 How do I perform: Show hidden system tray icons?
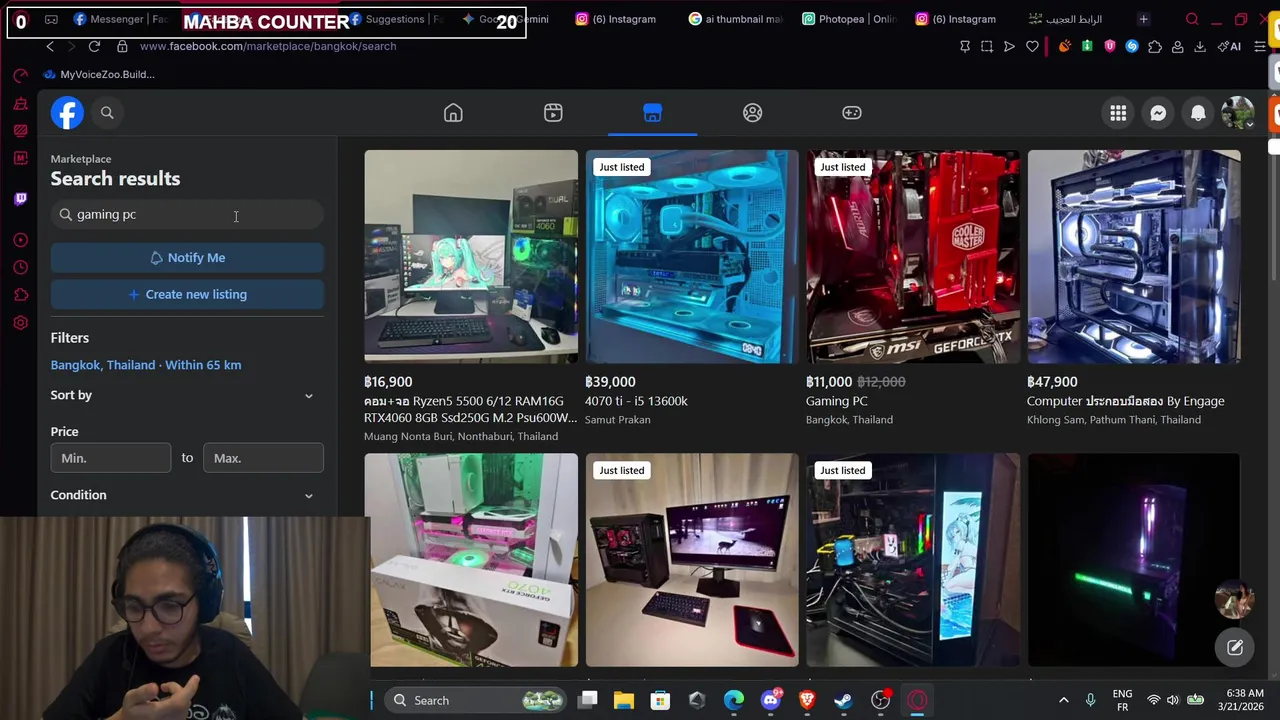pyautogui.click(x=1063, y=700)
